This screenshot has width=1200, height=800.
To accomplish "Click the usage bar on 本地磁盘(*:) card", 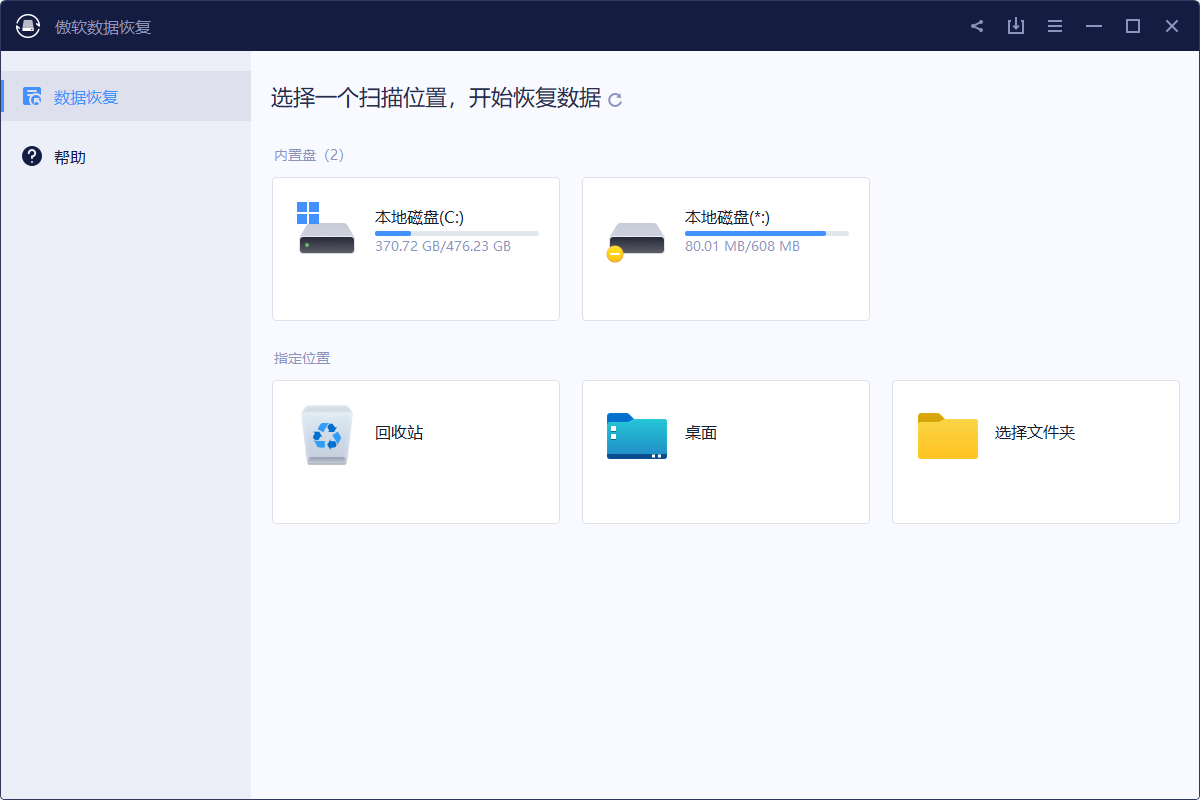I will [x=768, y=233].
